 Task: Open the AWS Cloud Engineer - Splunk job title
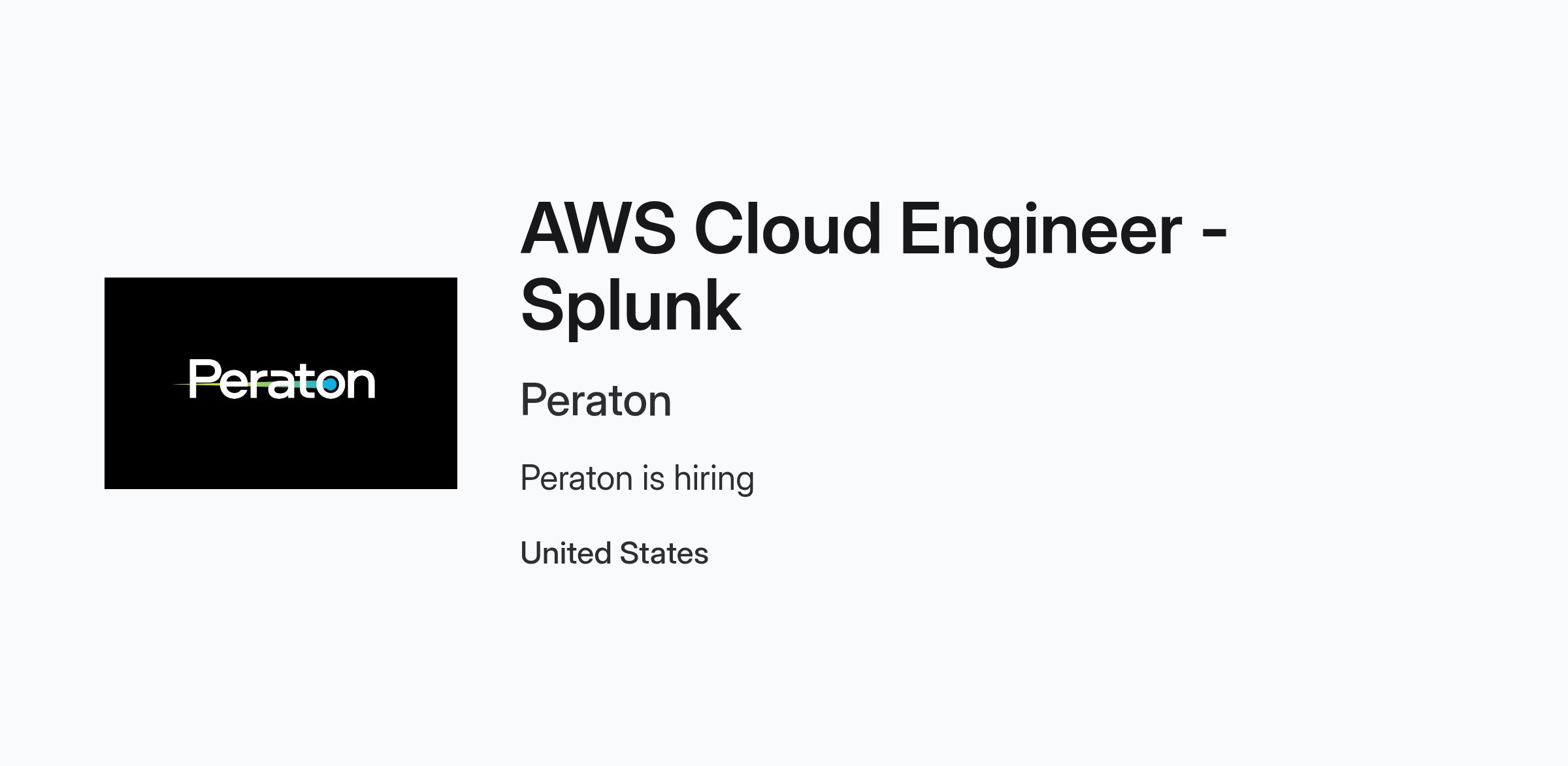pyautogui.click(x=874, y=266)
